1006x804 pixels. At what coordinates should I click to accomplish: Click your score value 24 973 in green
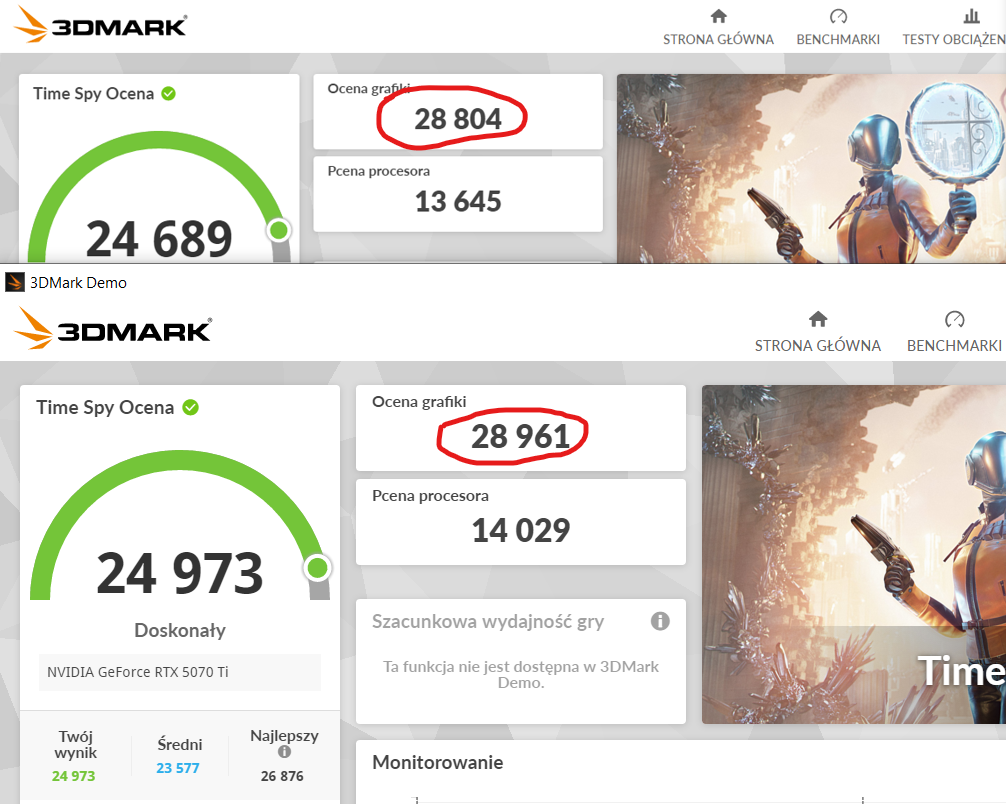(x=73, y=776)
